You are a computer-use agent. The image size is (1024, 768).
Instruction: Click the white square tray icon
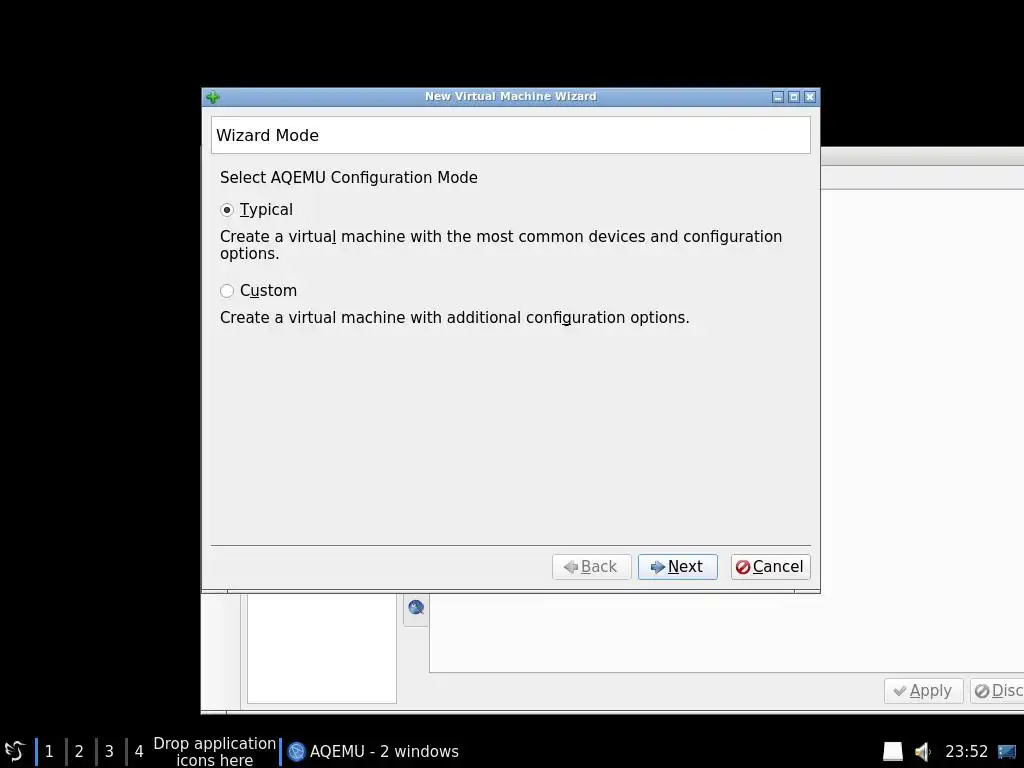[893, 752]
